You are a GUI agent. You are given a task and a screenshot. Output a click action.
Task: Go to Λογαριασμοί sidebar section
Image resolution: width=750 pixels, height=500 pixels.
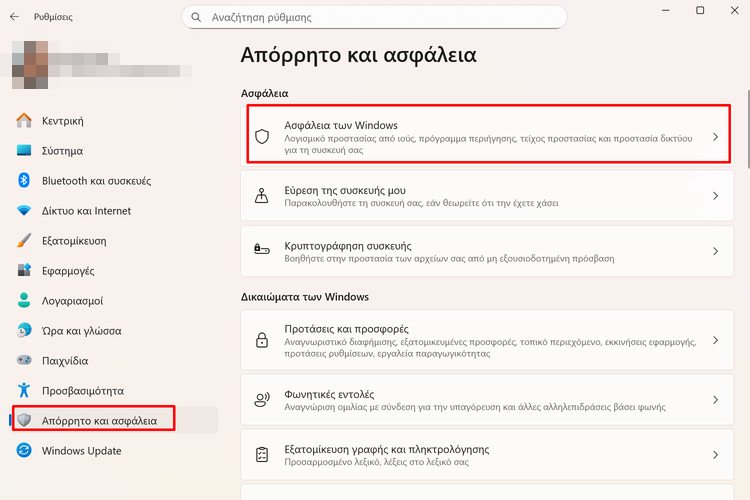72,301
